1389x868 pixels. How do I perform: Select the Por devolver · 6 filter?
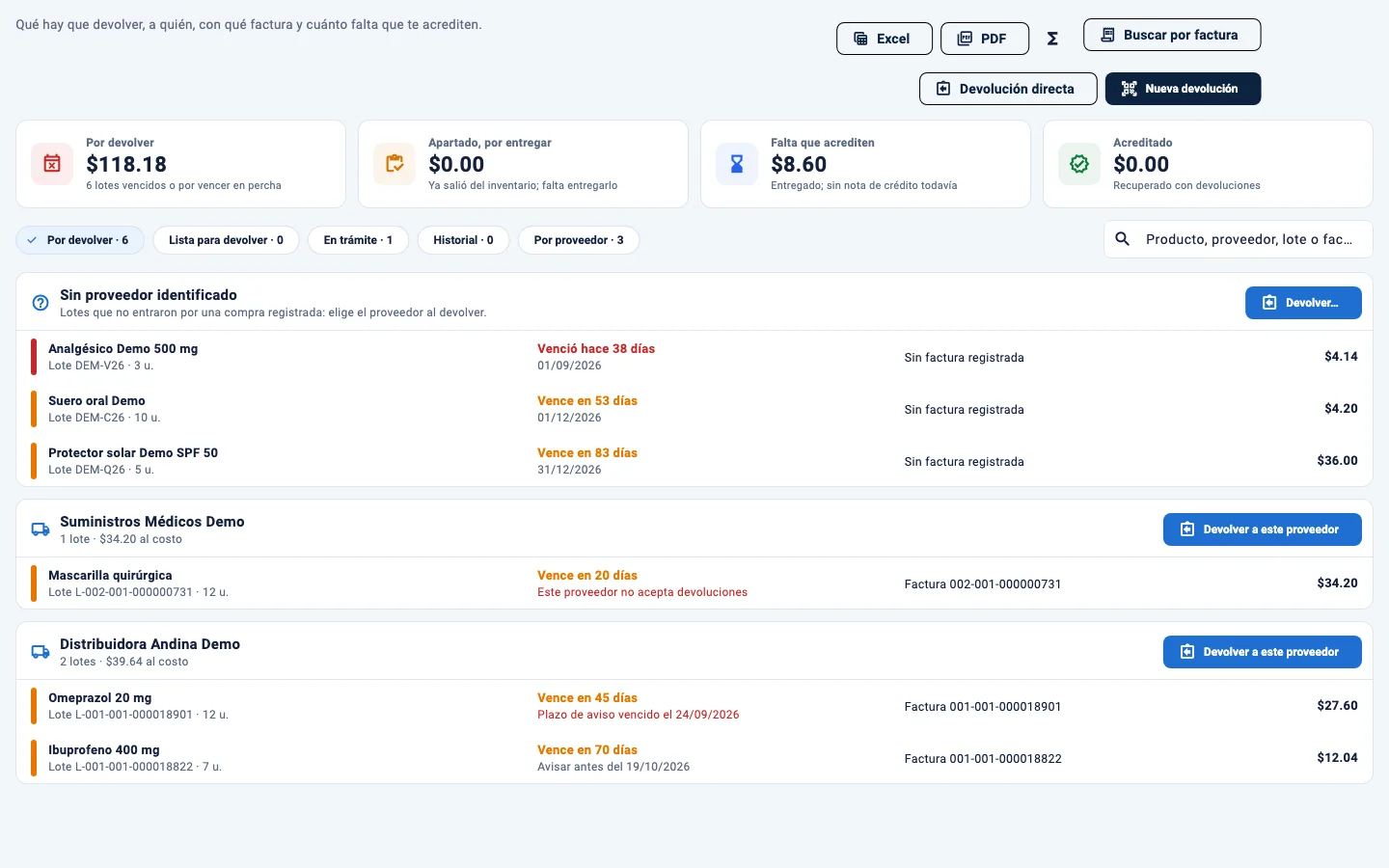coord(80,240)
